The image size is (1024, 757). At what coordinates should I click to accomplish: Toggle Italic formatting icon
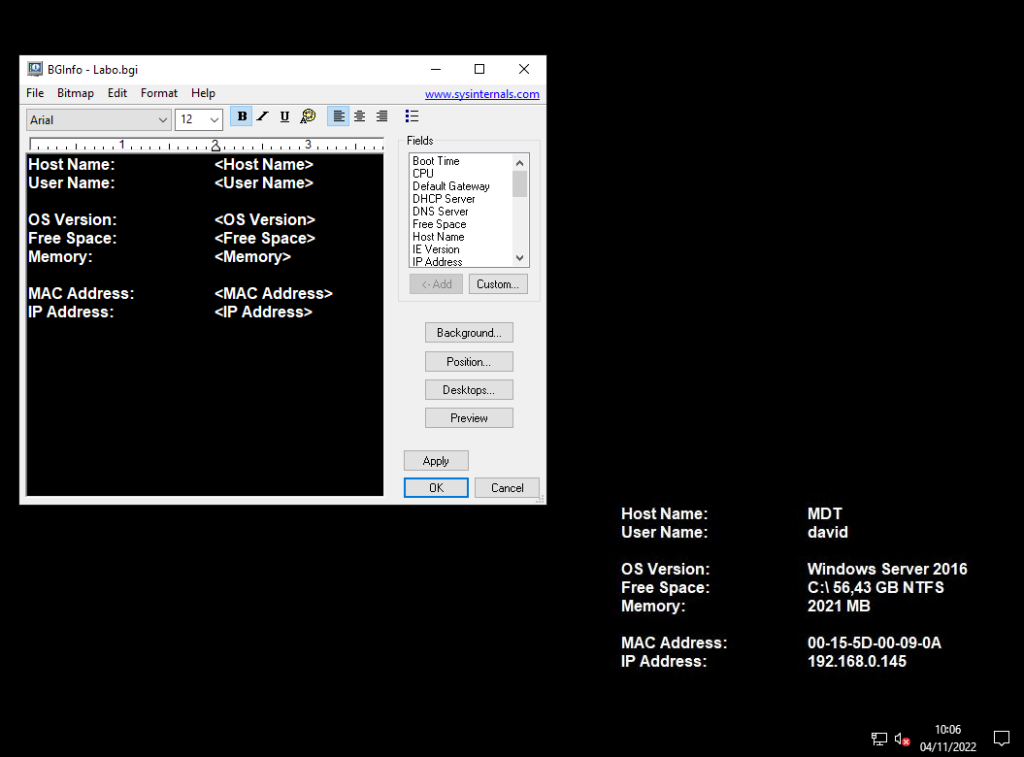(x=263, y=117)
